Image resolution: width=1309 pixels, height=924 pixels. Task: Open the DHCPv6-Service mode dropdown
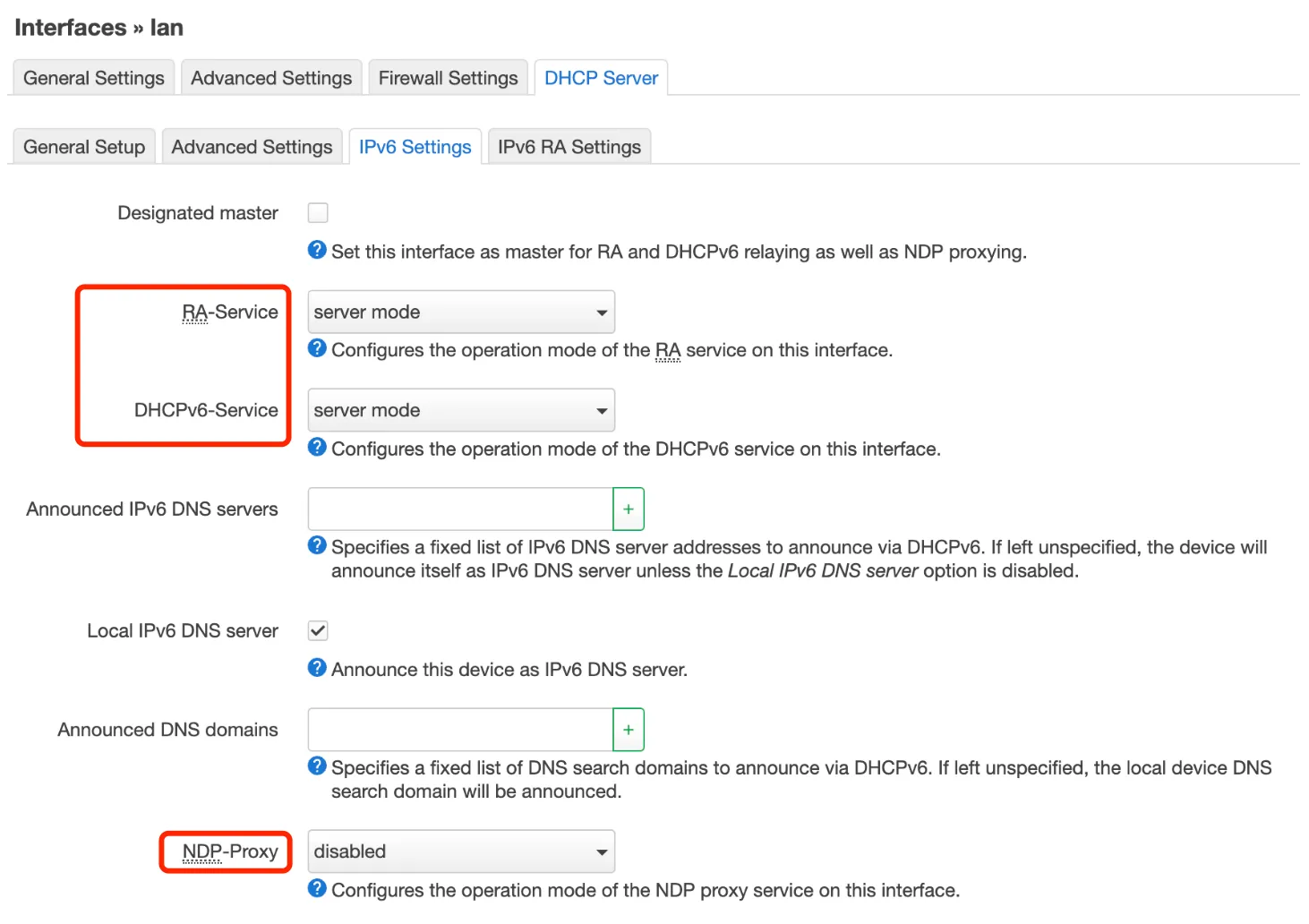[461, 411]
